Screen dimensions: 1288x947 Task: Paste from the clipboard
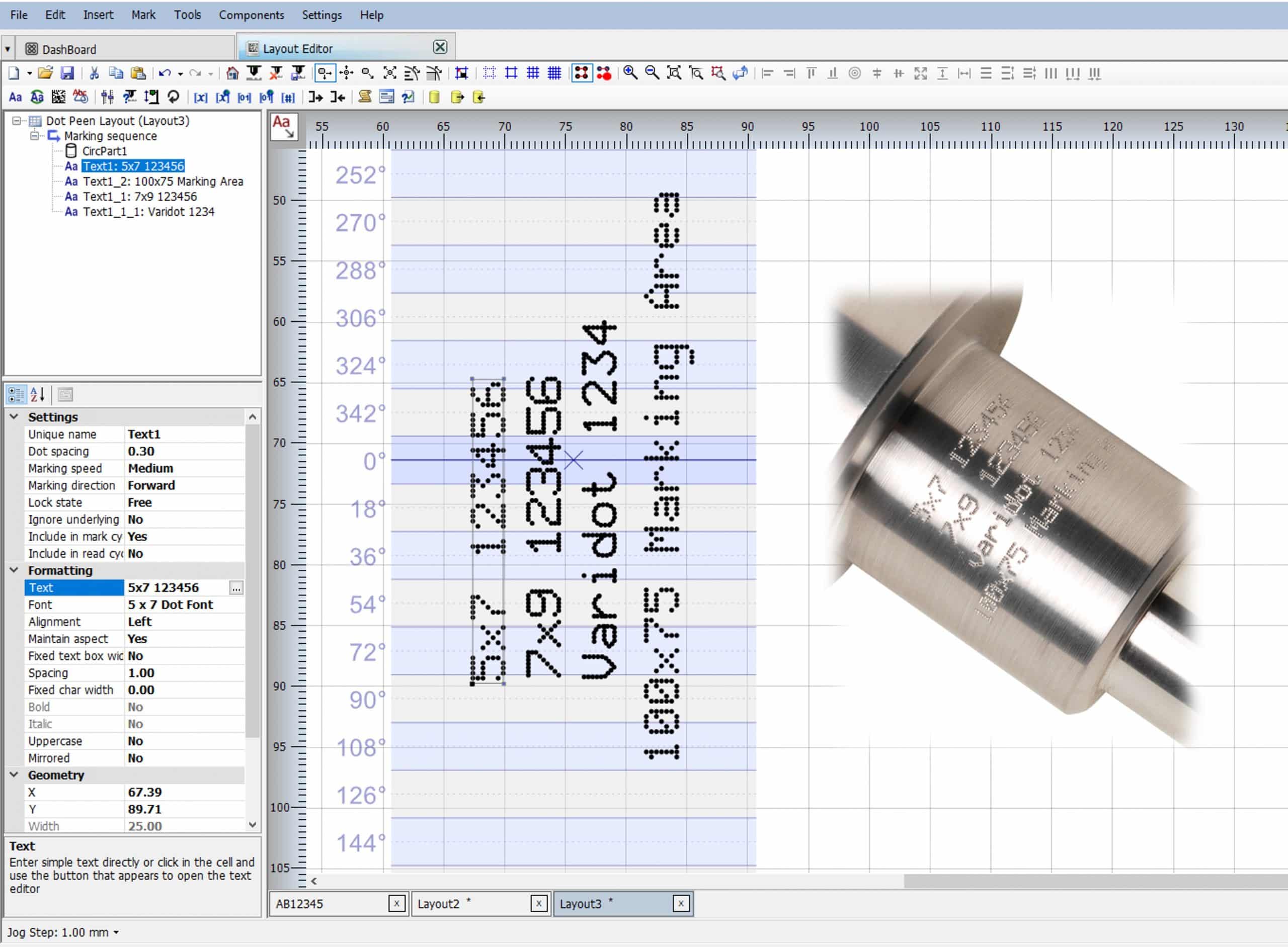[138, 73]
